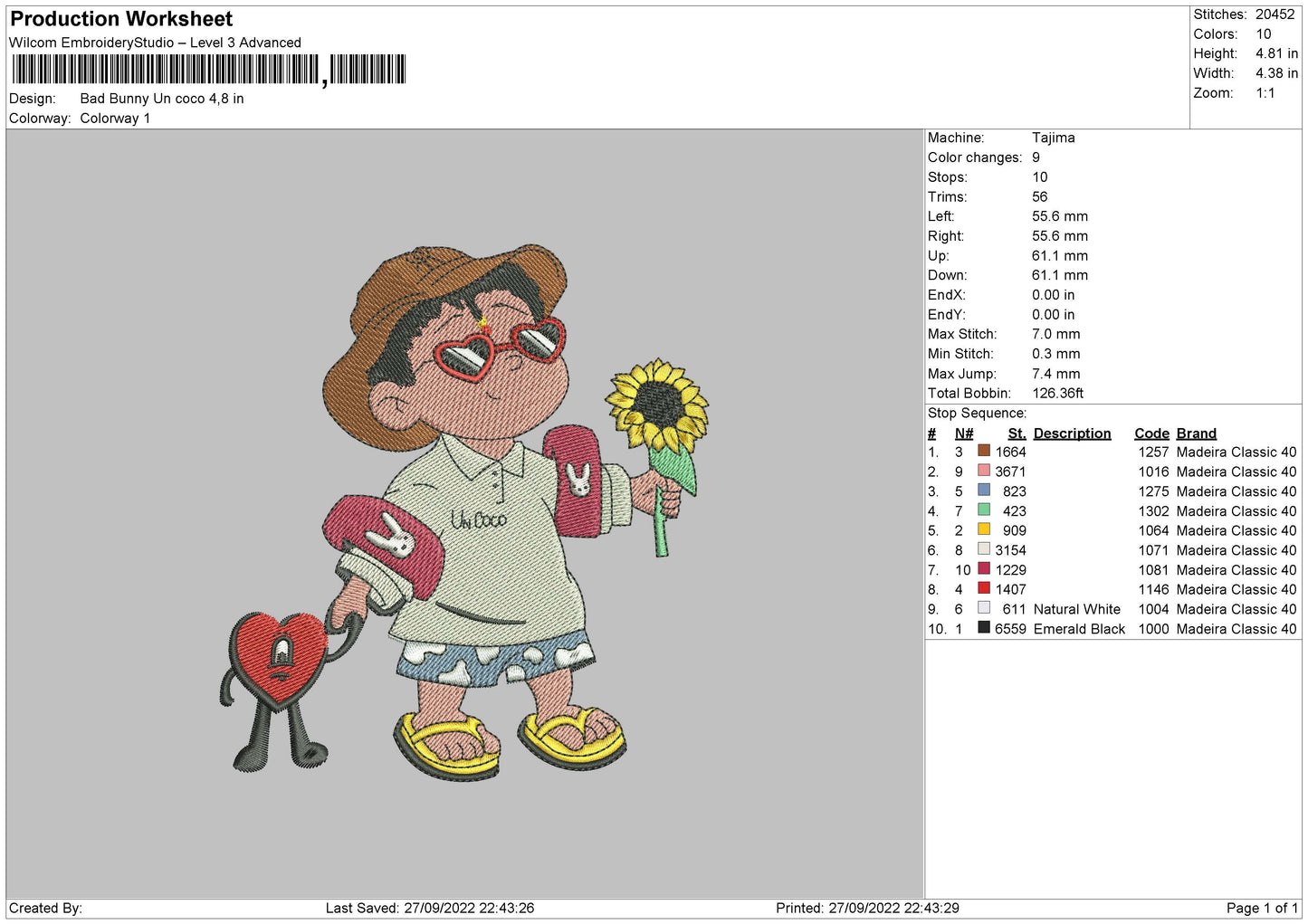This screenshot has height=924, width=1308.
Task: Click the Total Bobbin value 126.36ft
Action: click(1058, 394)
